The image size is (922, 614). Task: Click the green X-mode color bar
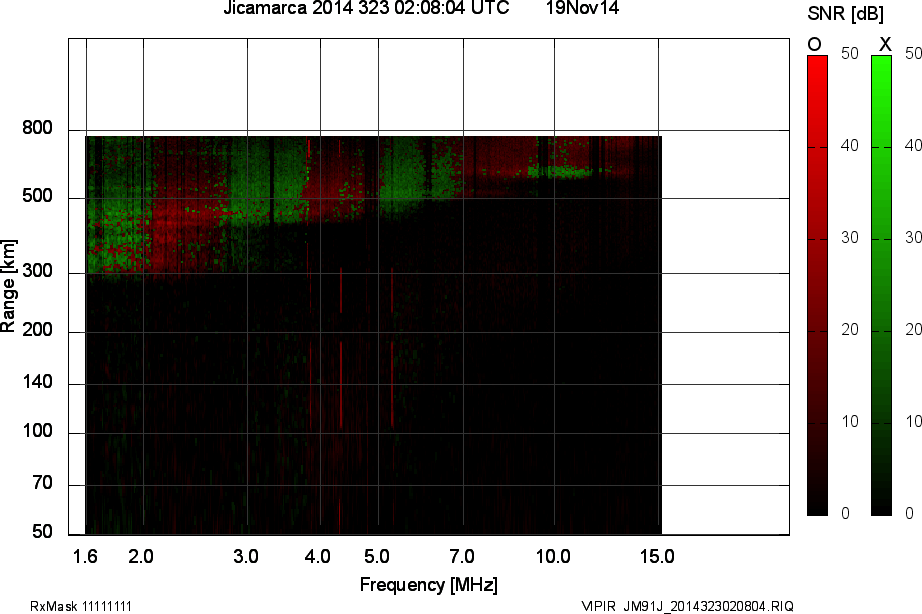click(x=881, y=286)
